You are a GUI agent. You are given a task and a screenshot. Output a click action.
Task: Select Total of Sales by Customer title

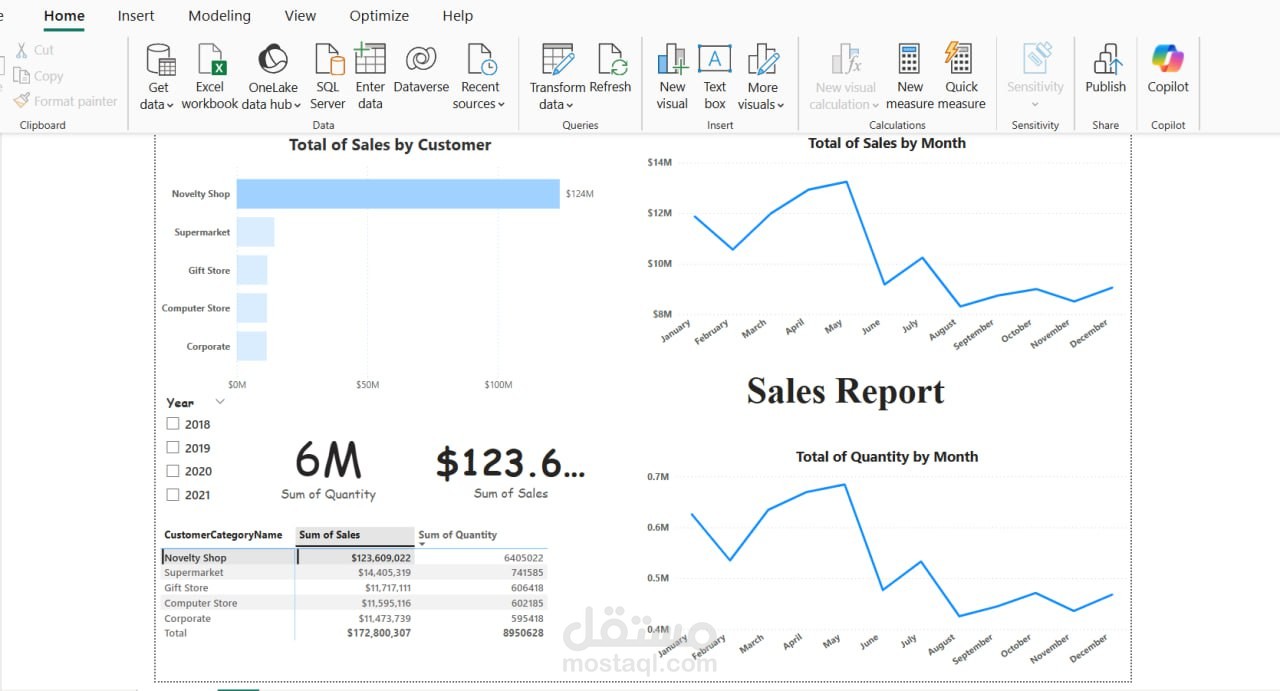point(390,145)
